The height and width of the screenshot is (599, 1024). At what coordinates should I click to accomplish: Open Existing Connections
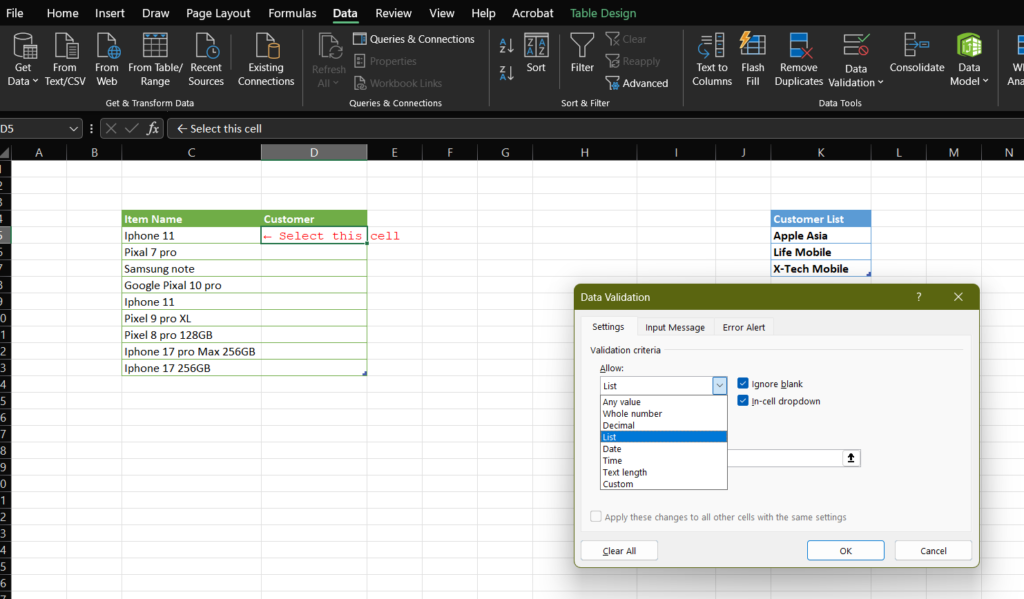tap(266, 46)
